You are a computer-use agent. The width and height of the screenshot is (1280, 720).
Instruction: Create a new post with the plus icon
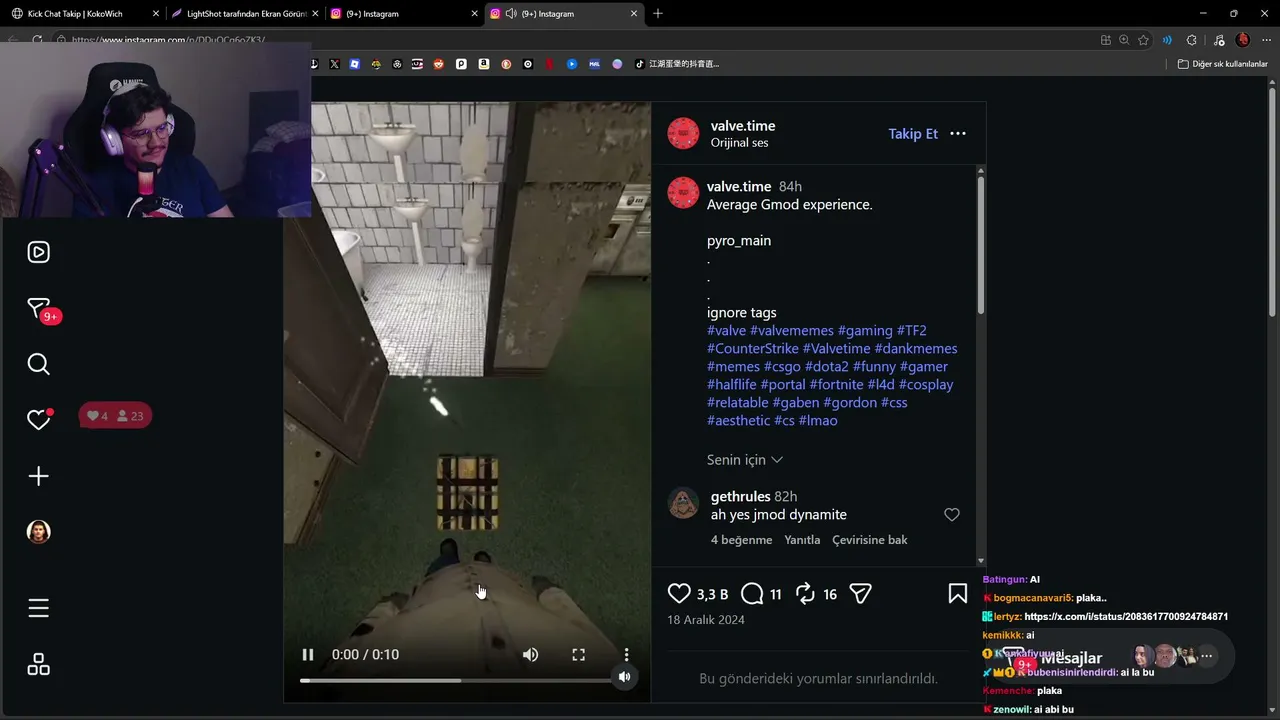(x=38, y=476)
